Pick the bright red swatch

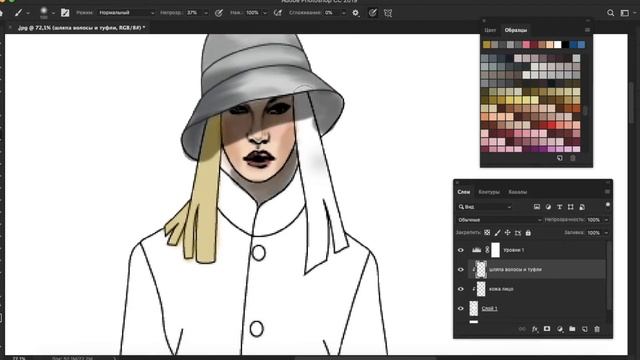pyautogui.click(x=551, y=125)
